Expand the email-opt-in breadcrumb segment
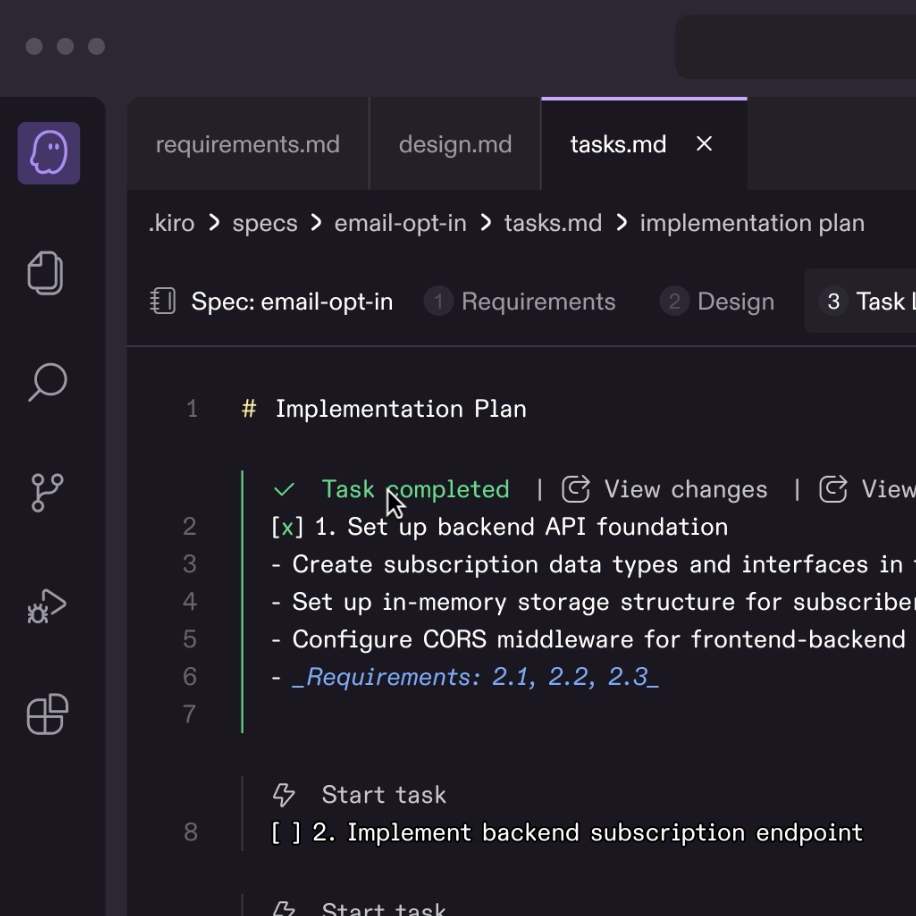 pyautogui.click(x=400, y=223)
